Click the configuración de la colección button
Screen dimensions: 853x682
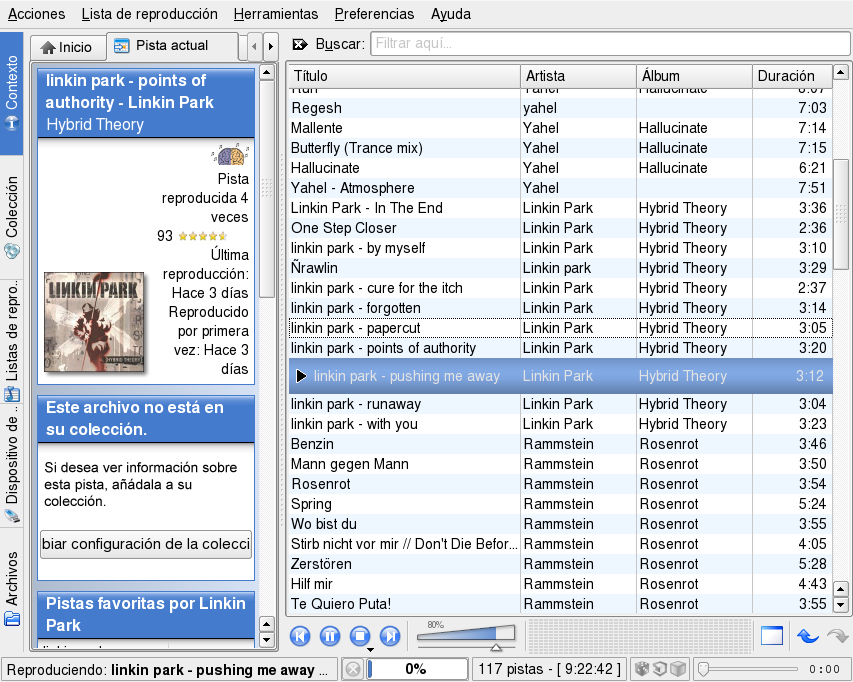click(x=146, y=544)
